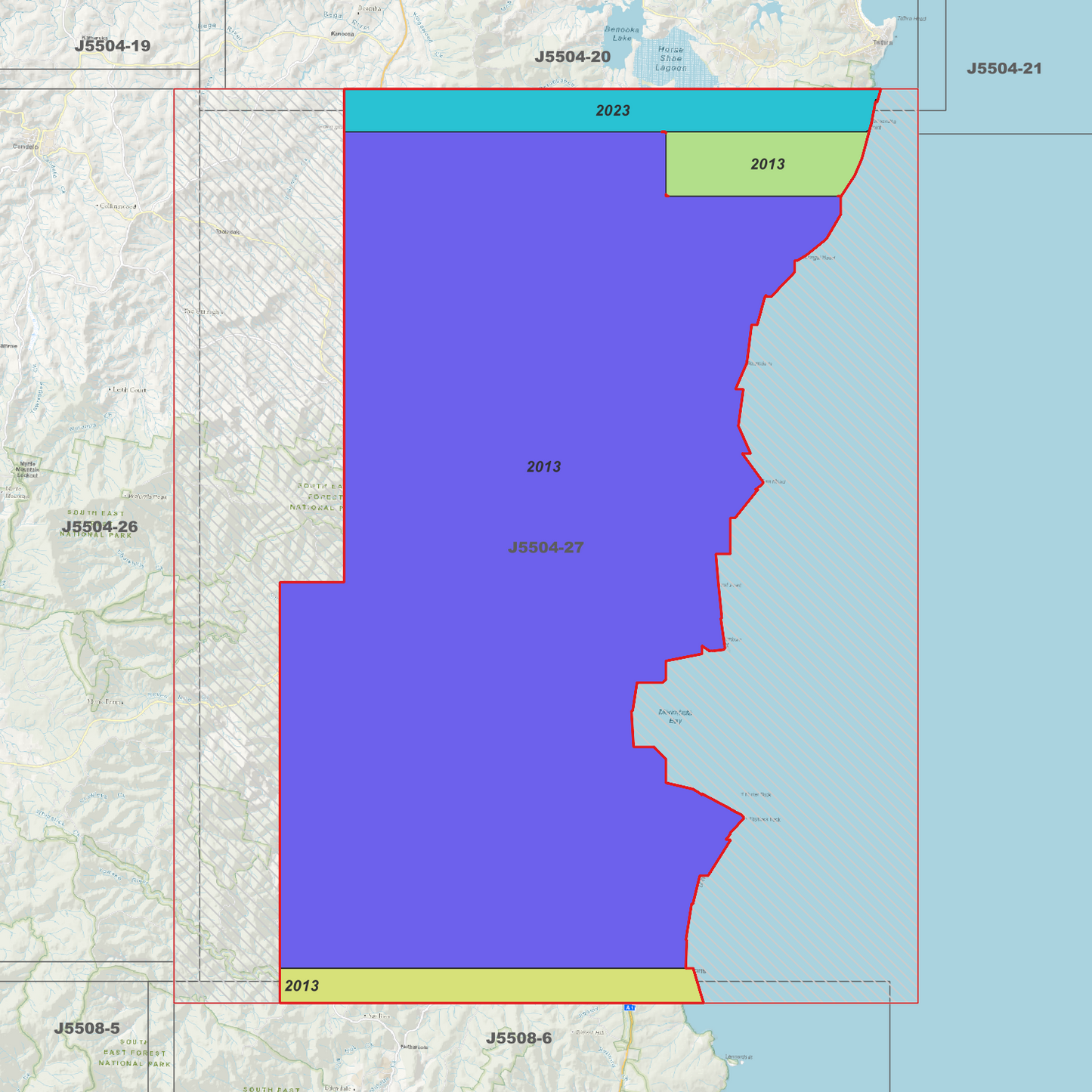
Task: Click the J5504-20 map sheet label
Action: tap(573, 57)
